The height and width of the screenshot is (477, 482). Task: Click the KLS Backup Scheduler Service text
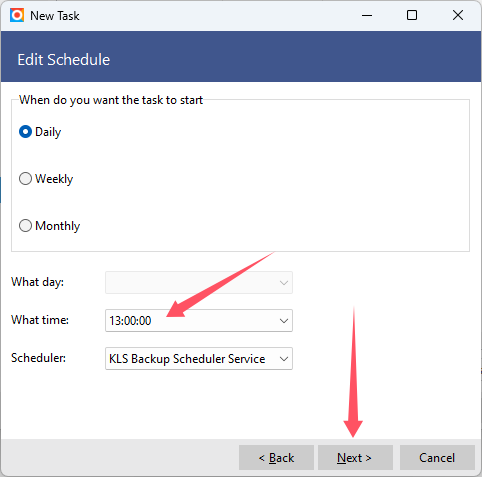pos(187,359)
